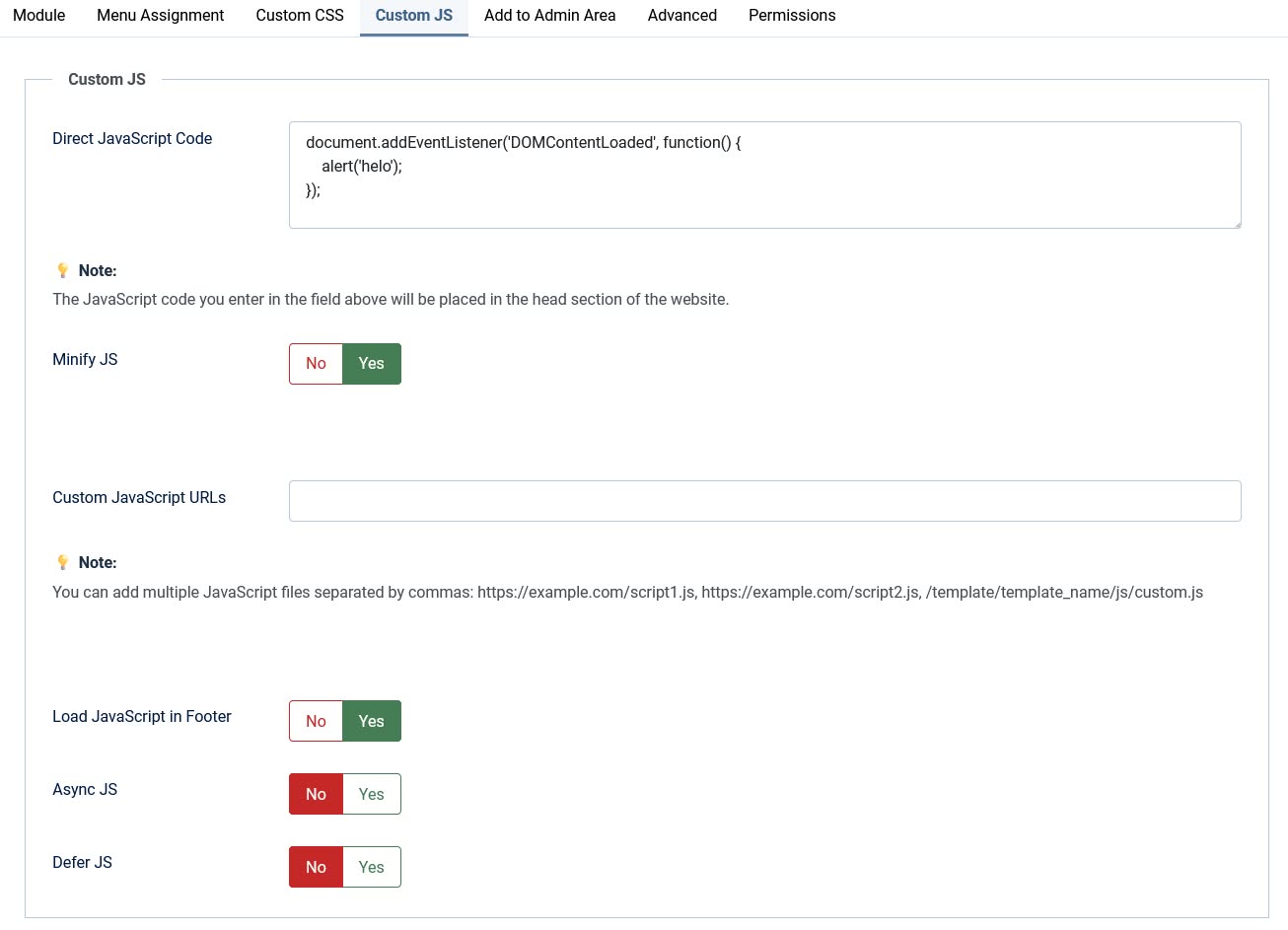Click the lightbulb icon above head section note

point(62,270)
